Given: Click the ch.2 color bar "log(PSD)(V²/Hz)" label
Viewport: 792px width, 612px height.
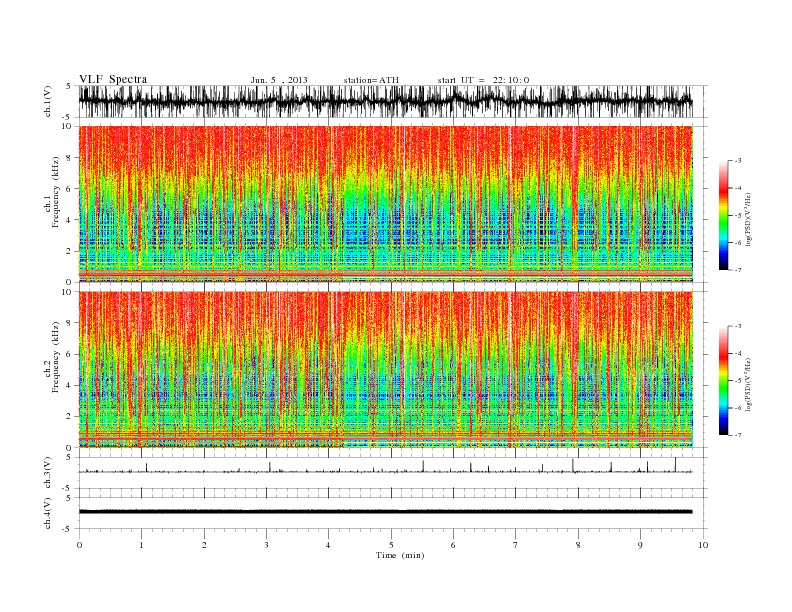Looking at the screenshot, I should pos(748,385).
